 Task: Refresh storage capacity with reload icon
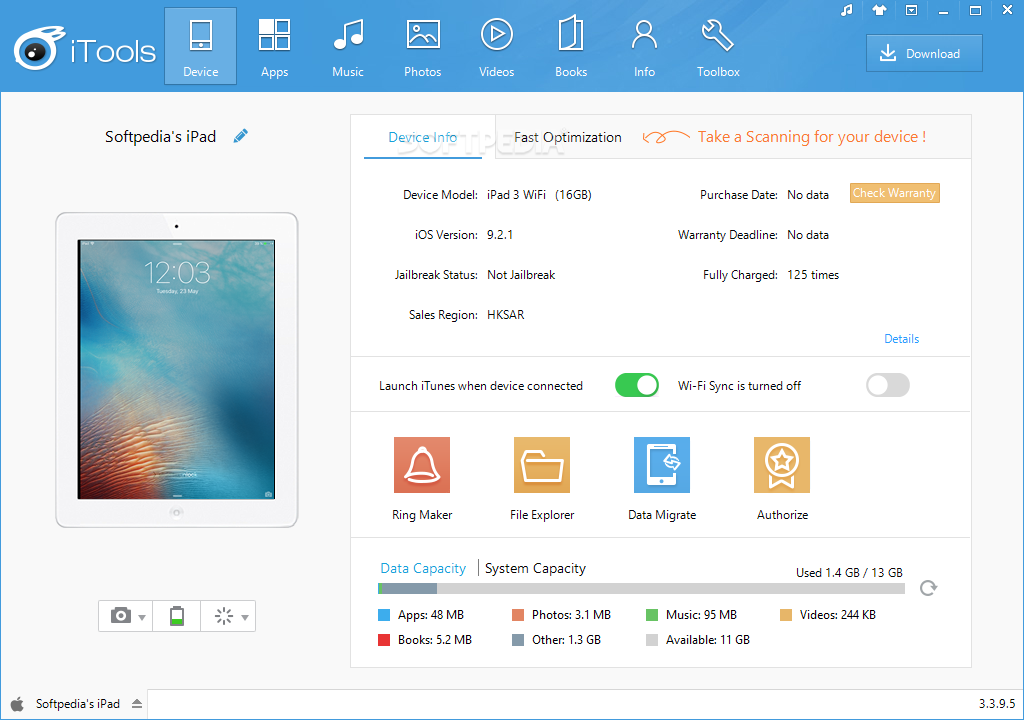928,588
